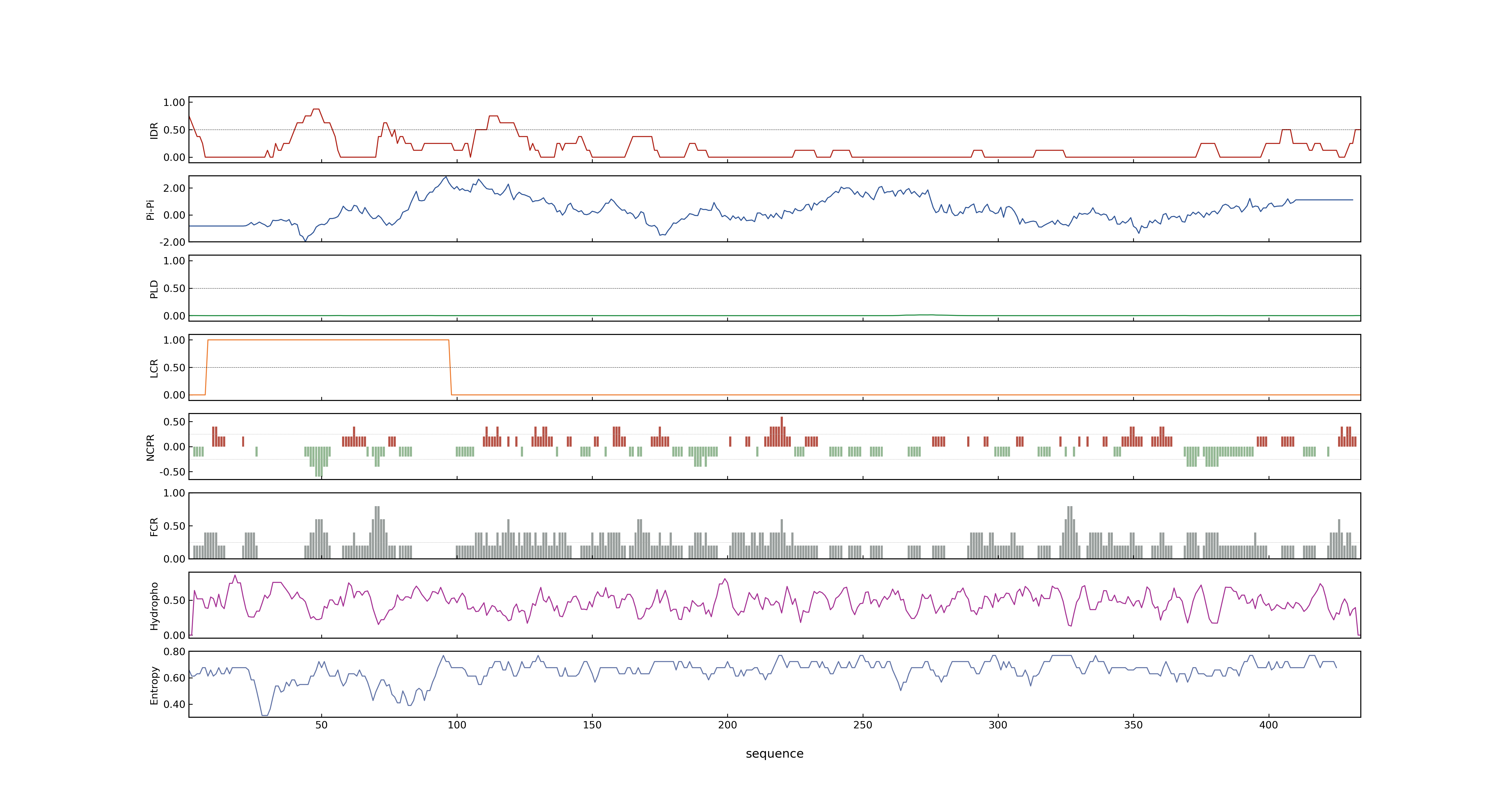This screenshot has width=1512, height=806.
Task: Click the IDR axis label
Action: pos(154,130)
